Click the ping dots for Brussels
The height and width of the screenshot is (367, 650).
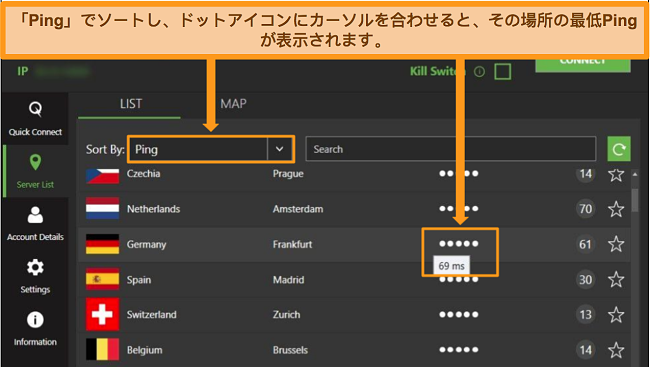point(458,350)
